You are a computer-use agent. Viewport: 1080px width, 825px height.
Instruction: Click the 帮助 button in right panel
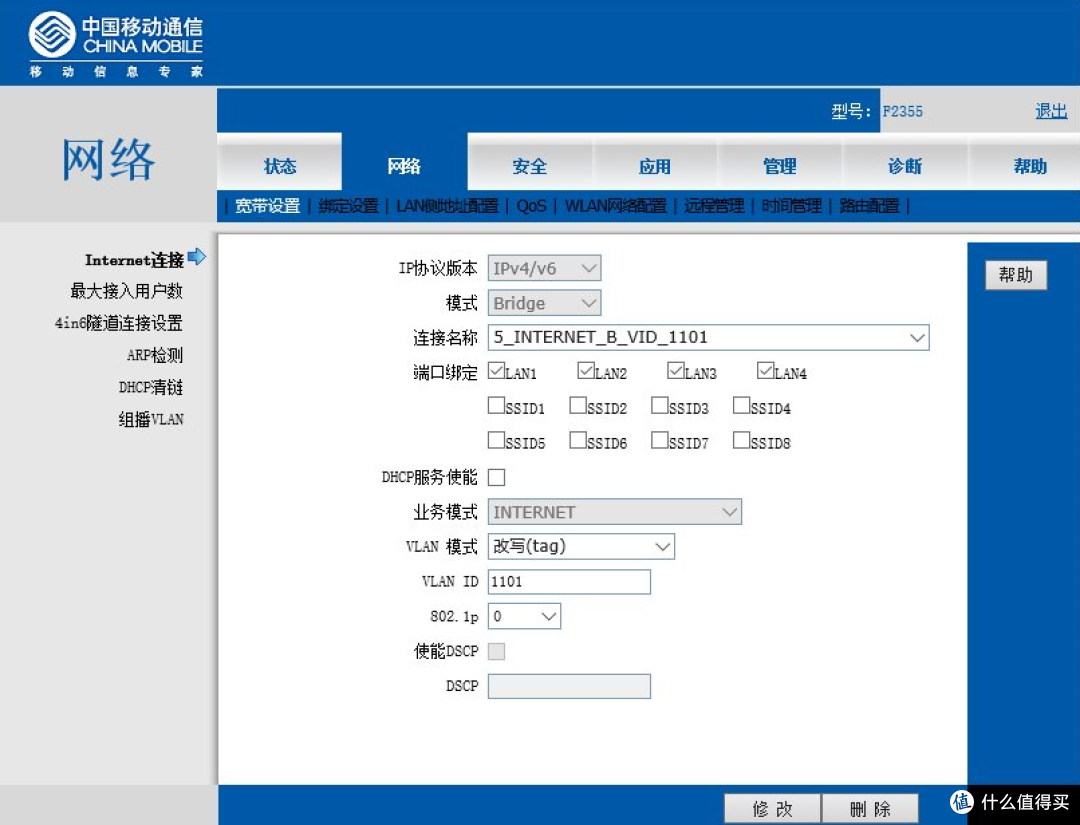coord(1016,275)
